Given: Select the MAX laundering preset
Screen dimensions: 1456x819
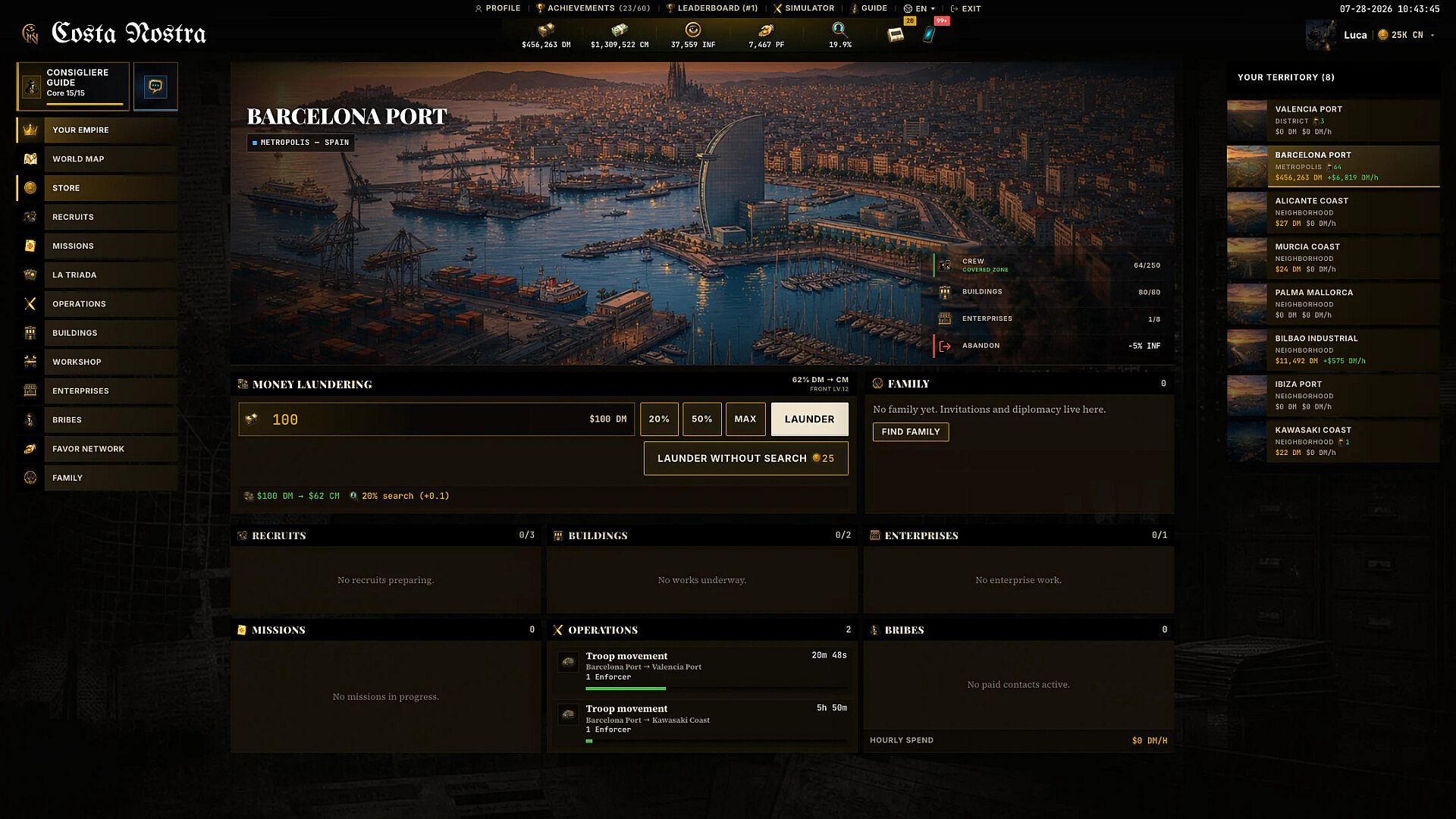Looking at the screenshot, I should [745, 419].
